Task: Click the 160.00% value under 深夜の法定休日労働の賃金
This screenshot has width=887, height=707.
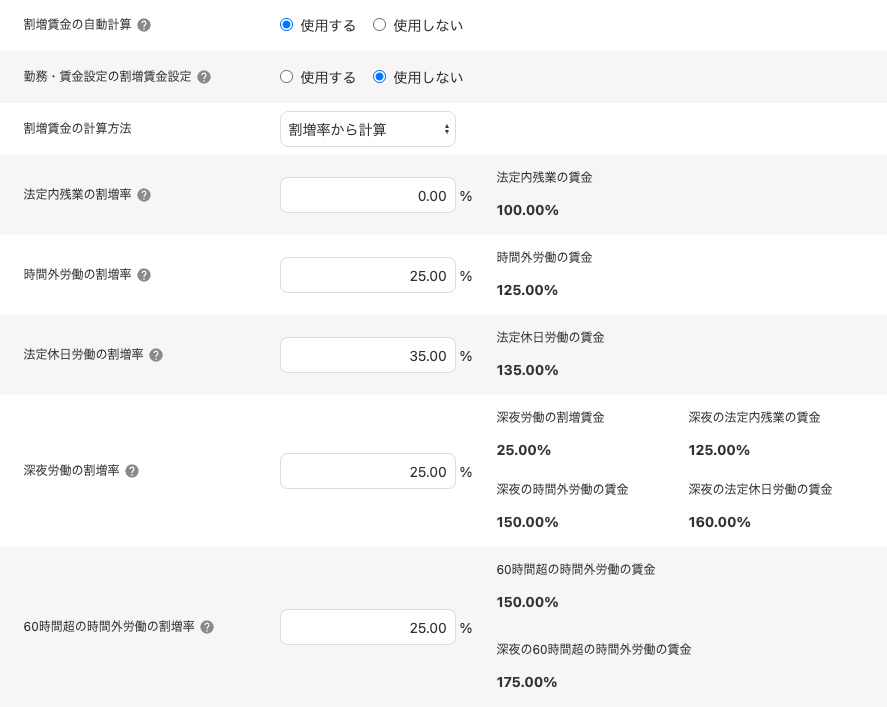Action: [x=720, y=522]
